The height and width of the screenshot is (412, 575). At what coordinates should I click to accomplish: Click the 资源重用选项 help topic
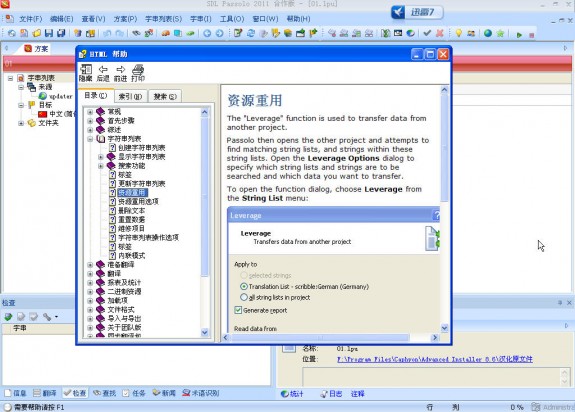click(138, 202)
